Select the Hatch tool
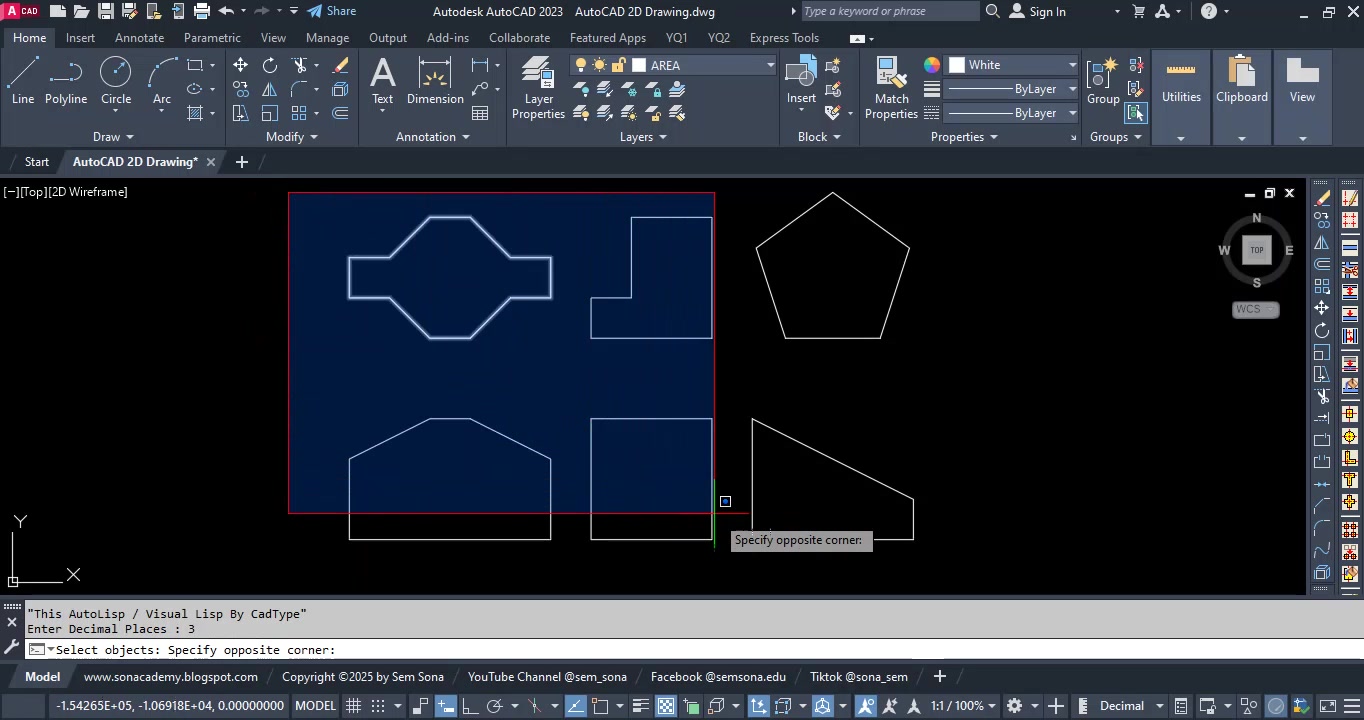This screenshot has height=720, width=1364. (x=195, y=113)
